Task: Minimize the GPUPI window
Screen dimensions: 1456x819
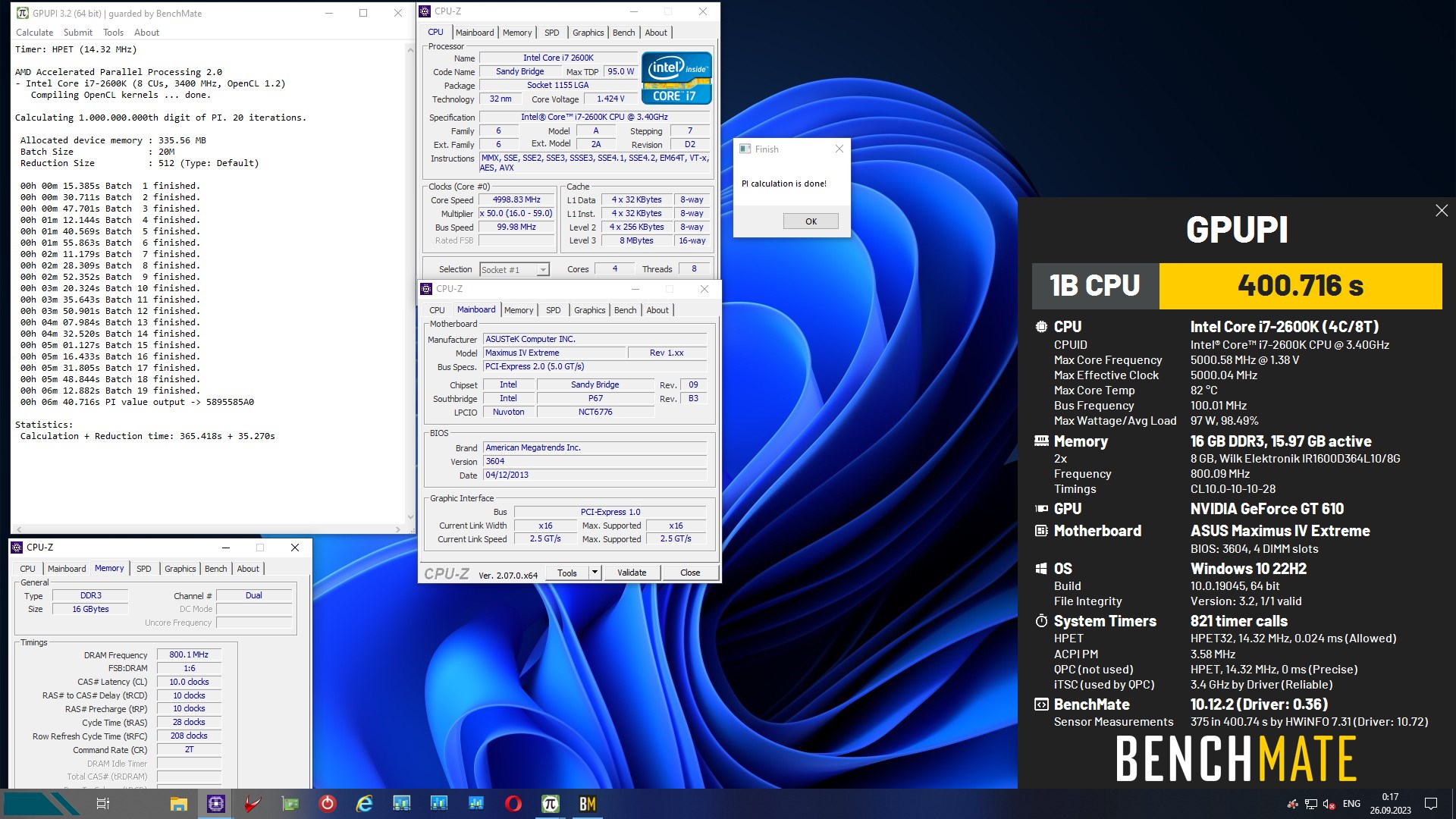Action: click(x=328, y=13)
